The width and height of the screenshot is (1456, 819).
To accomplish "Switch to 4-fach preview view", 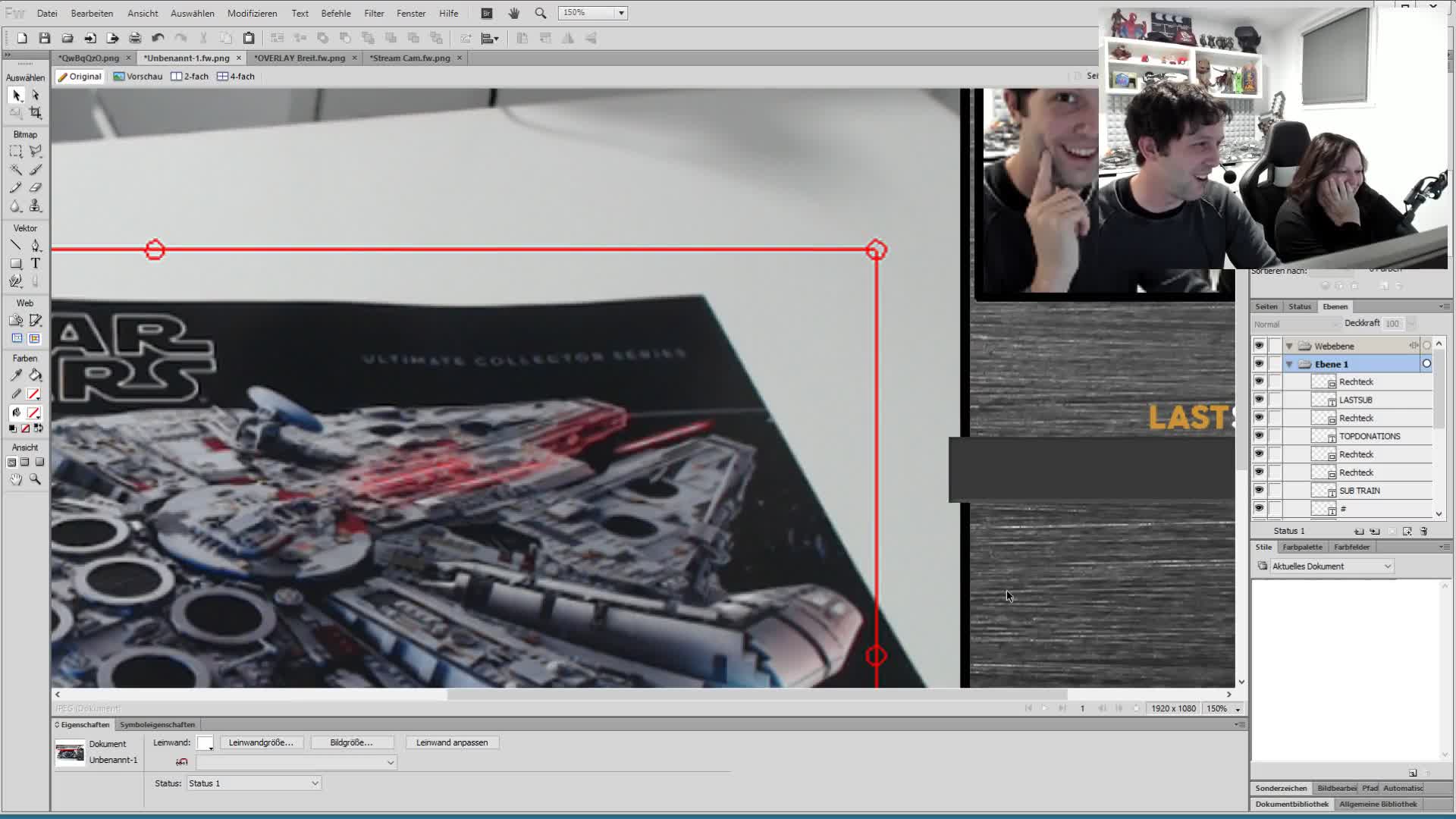I will tap(236, 77).
